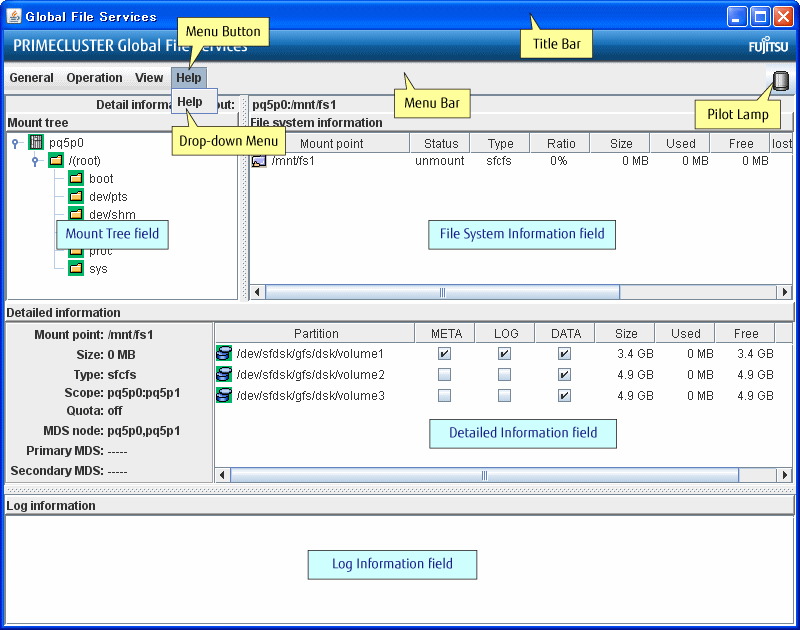Toggle META checkbox for volume2
This screenshot has width=800, height=630.
click(x=444, y=375)
